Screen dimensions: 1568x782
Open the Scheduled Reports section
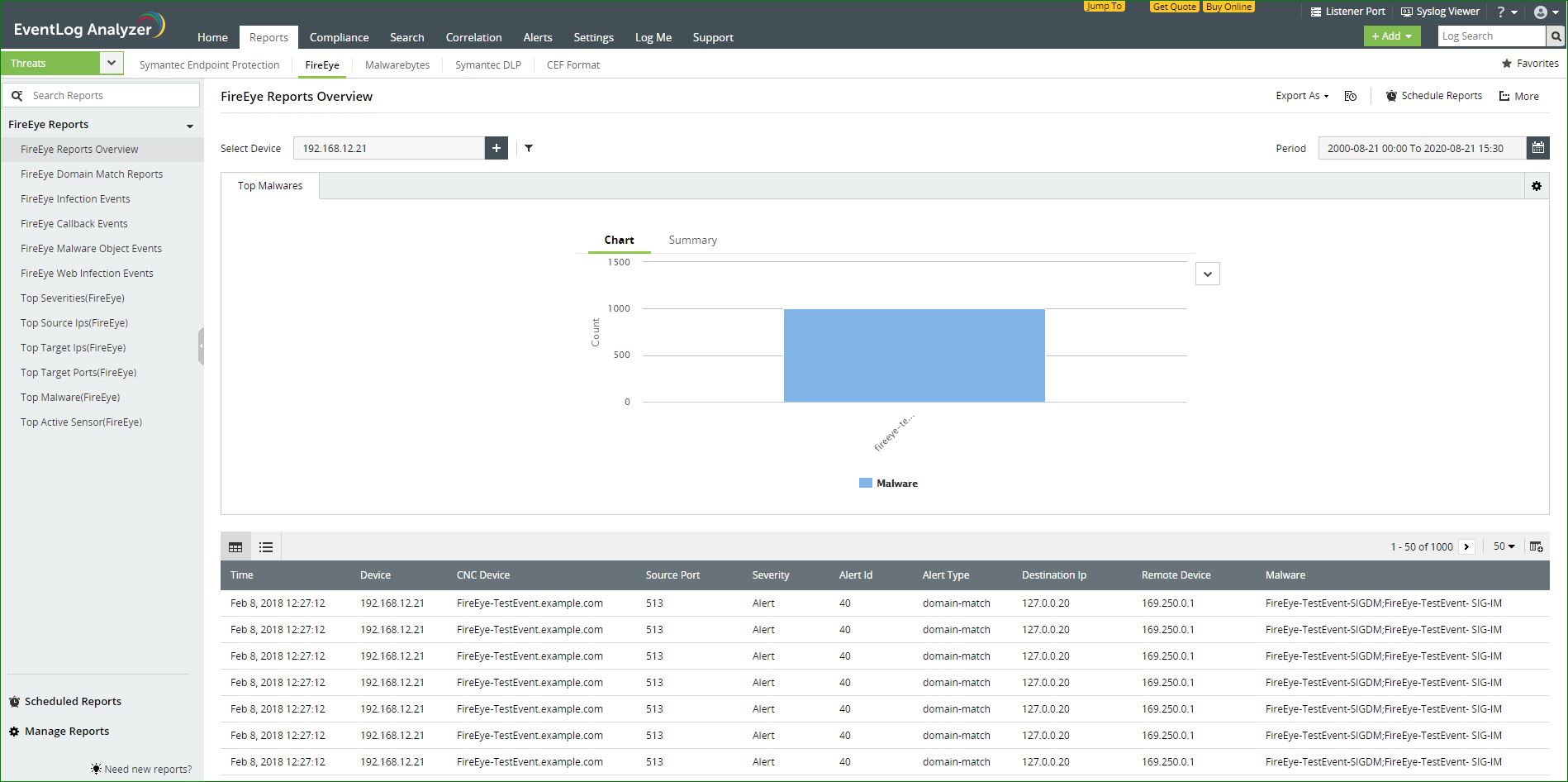[x=73, y=701]
